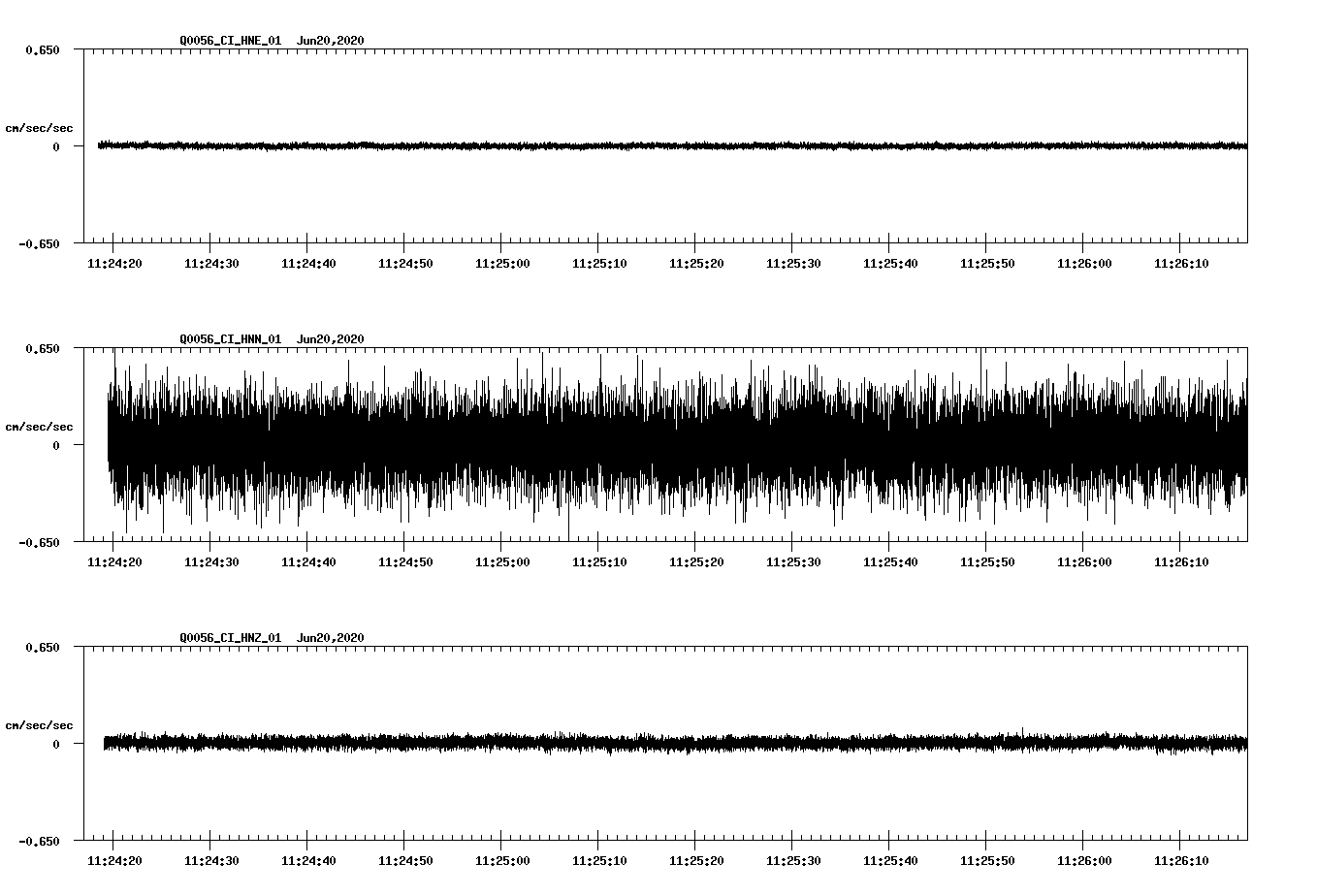Click the zero label on HNZ axis
Image resolution: width=1317 pixels, height=896 pixels.
tap(55, 744)
